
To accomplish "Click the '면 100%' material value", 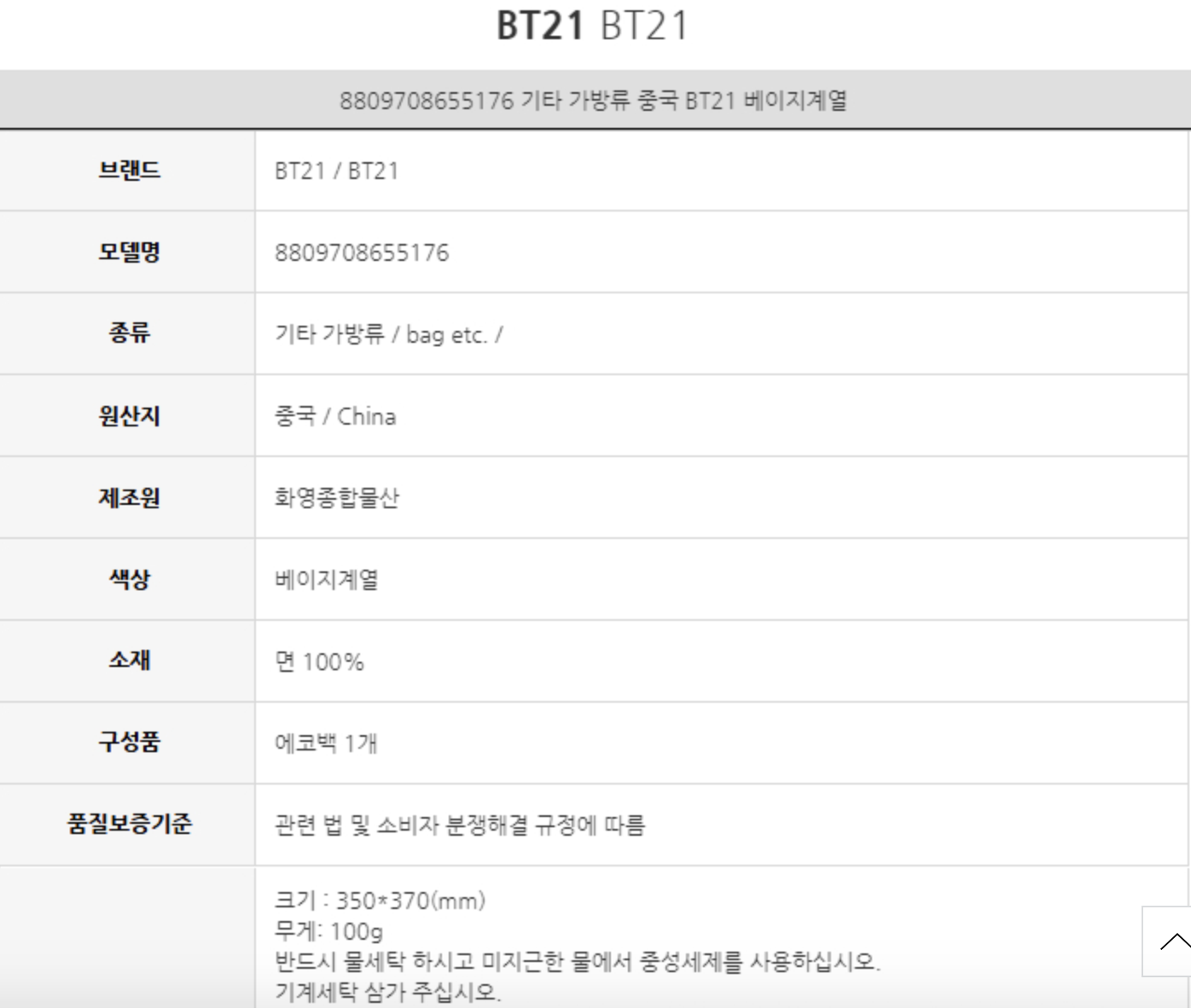I will [x=319, y=662].
